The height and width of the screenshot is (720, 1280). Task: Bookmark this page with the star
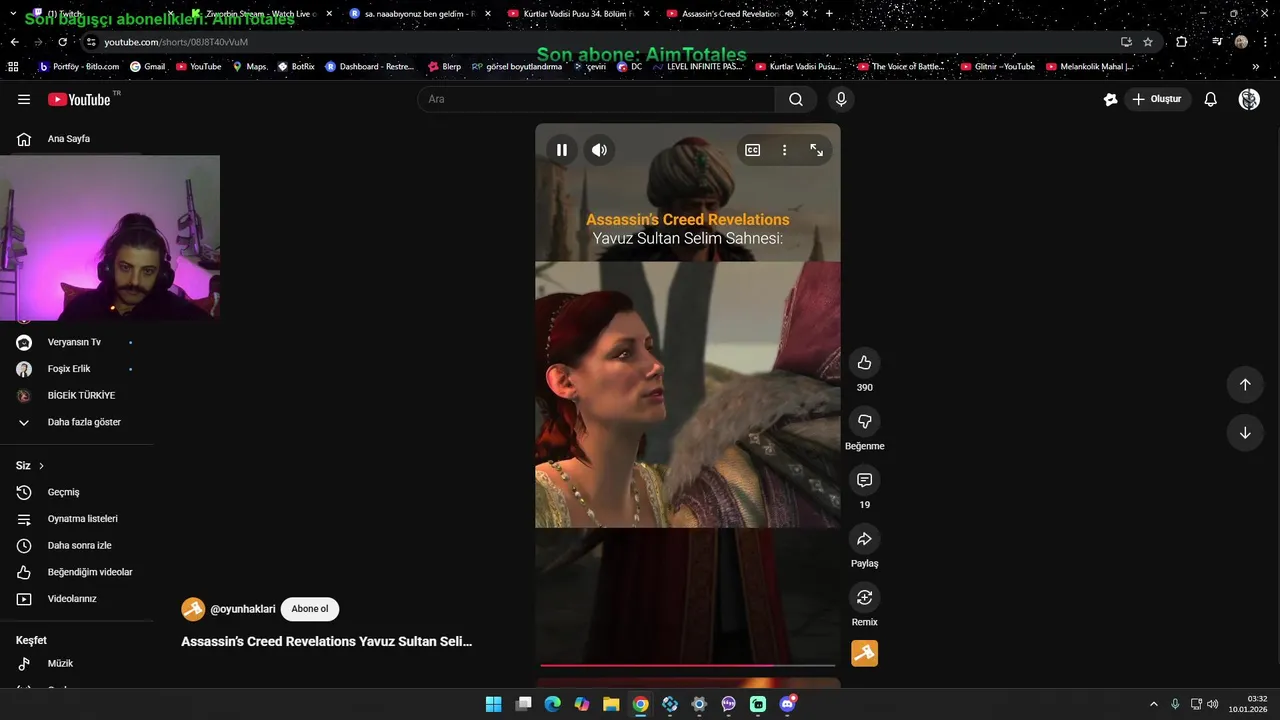(x=1148, y=42)
